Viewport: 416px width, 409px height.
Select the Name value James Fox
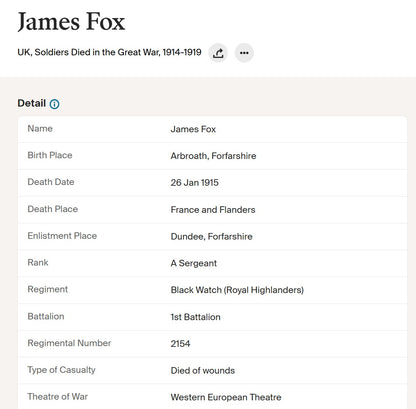coord(193,129)
